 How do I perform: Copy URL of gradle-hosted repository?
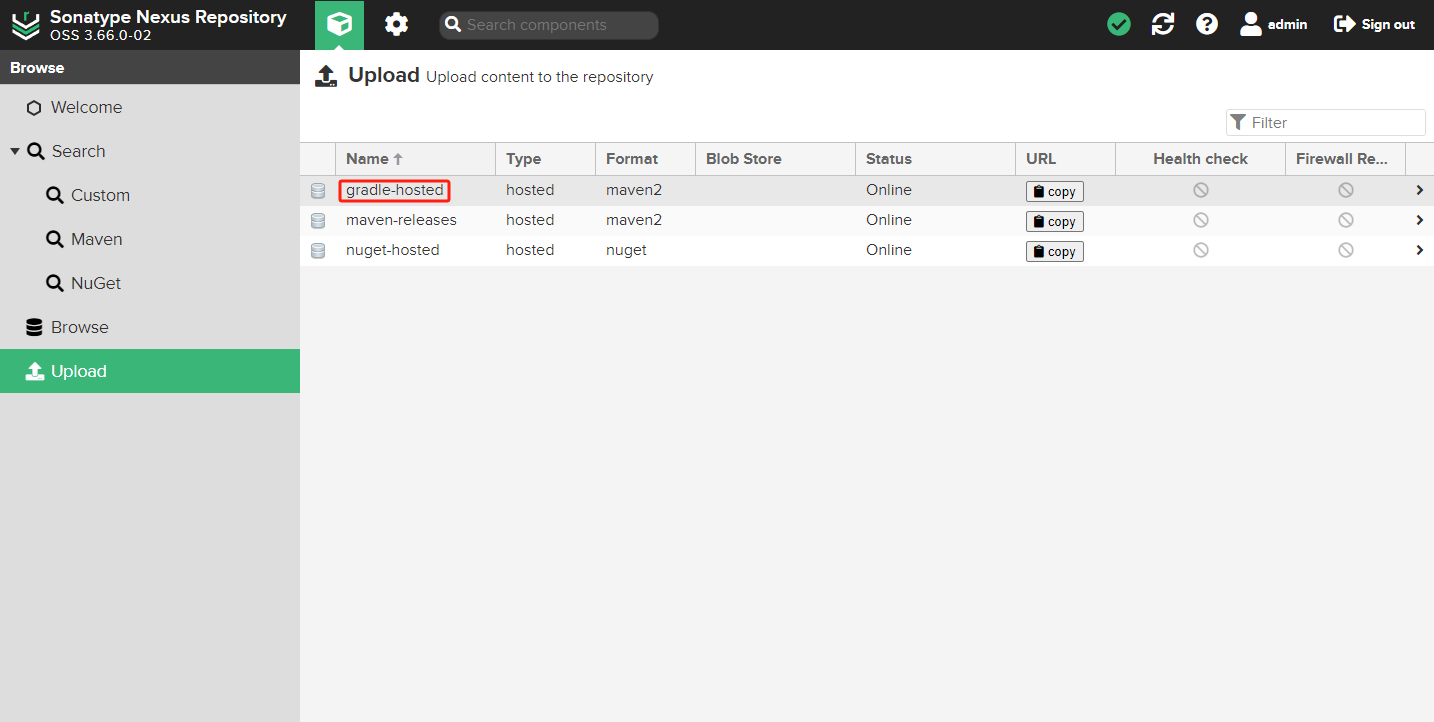(x=1054, y=191)
